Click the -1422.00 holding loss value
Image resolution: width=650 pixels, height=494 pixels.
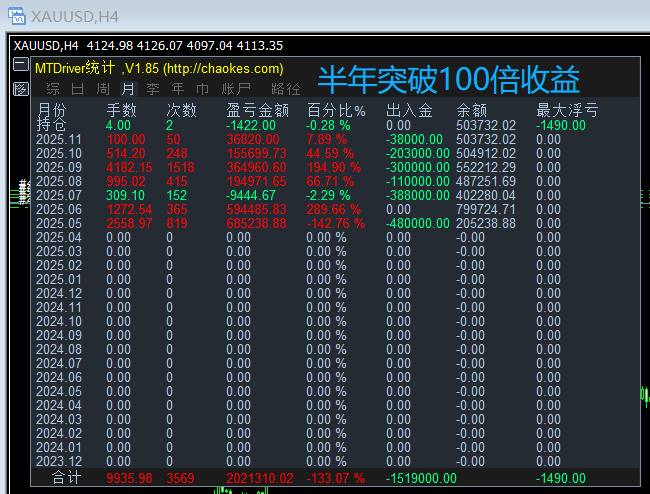coord(251,125)
